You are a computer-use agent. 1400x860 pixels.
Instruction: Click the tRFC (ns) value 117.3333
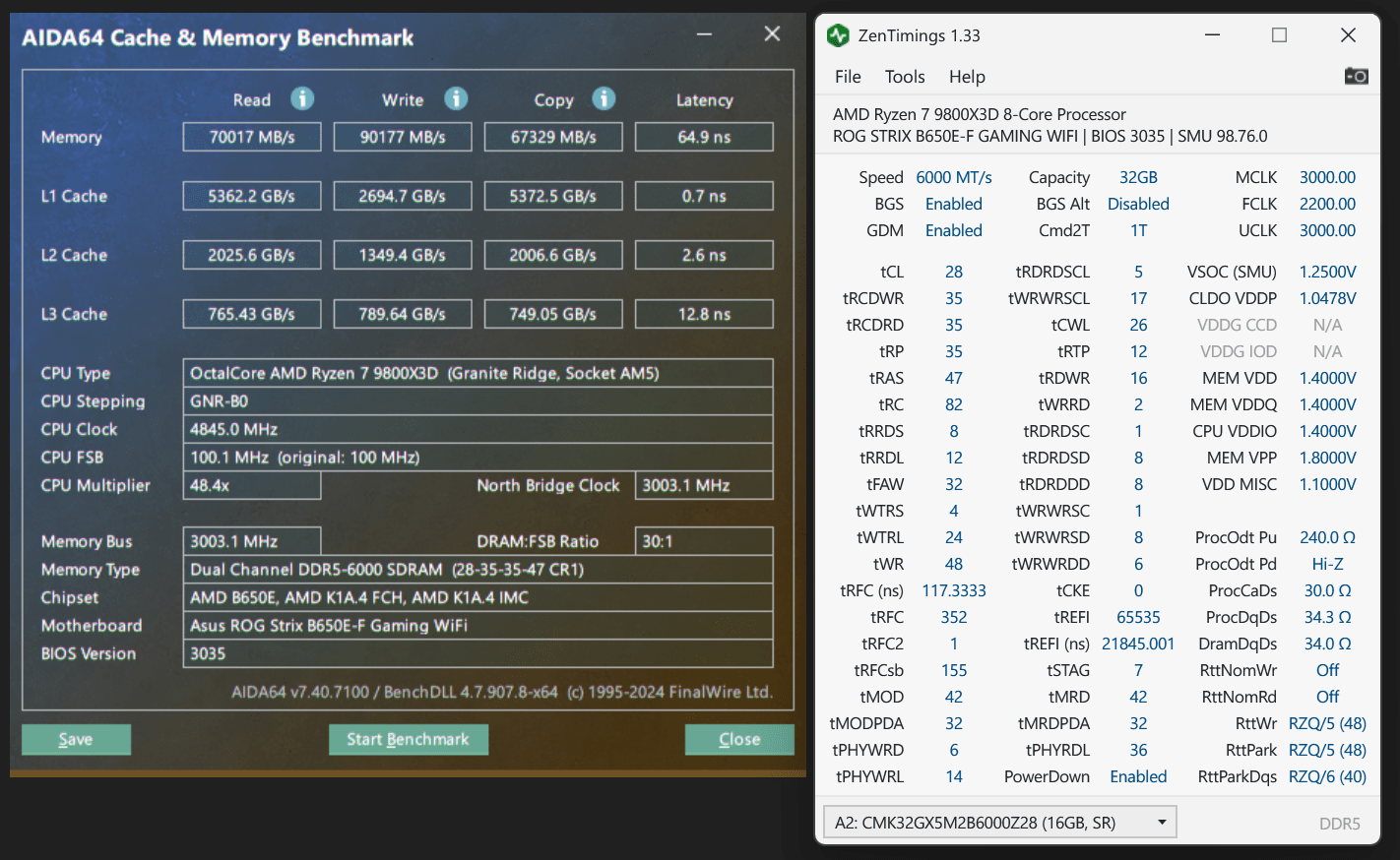pos(954,590)
